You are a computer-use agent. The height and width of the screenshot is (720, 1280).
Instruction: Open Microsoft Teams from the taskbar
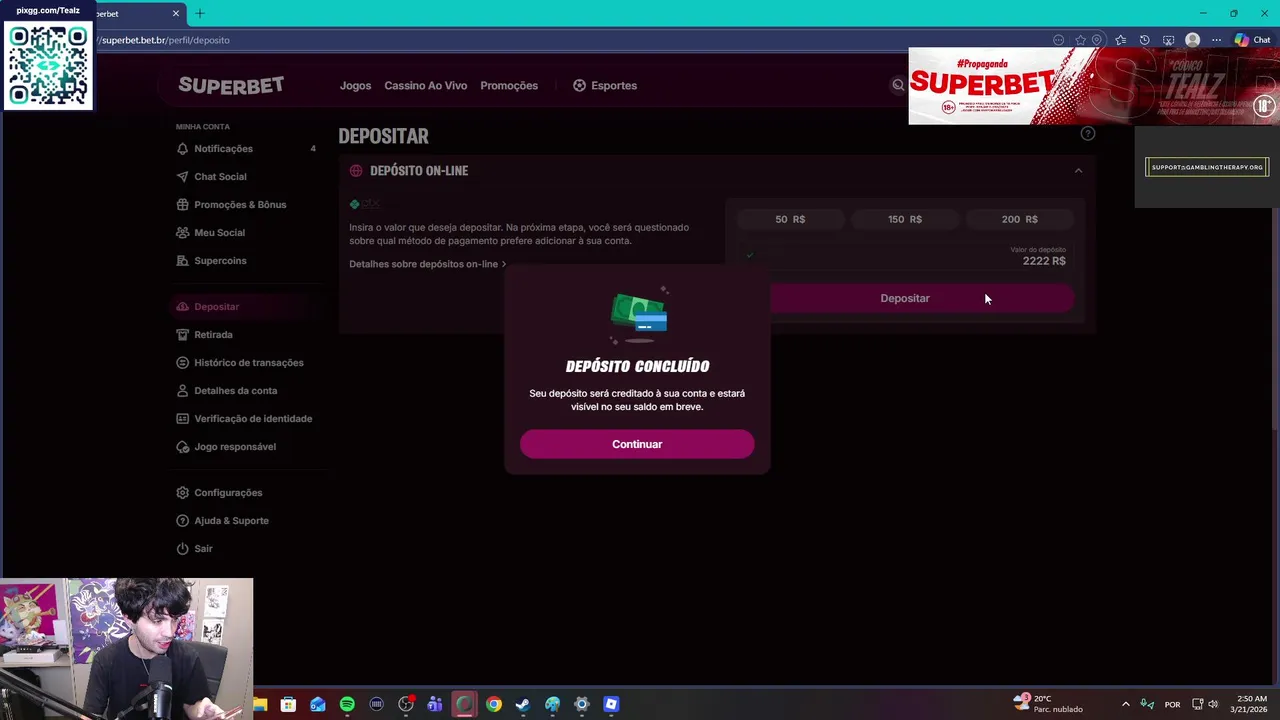click(x=435, y=704)
